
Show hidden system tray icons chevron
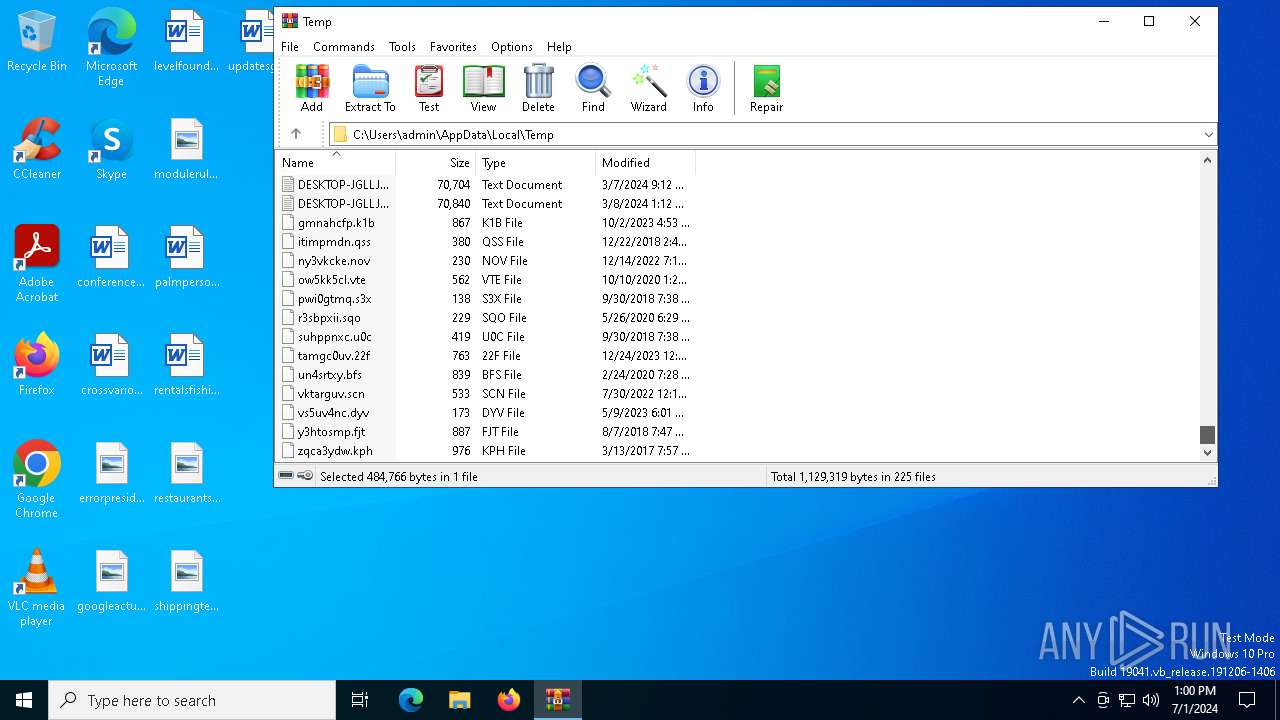tap(1078, 700)
